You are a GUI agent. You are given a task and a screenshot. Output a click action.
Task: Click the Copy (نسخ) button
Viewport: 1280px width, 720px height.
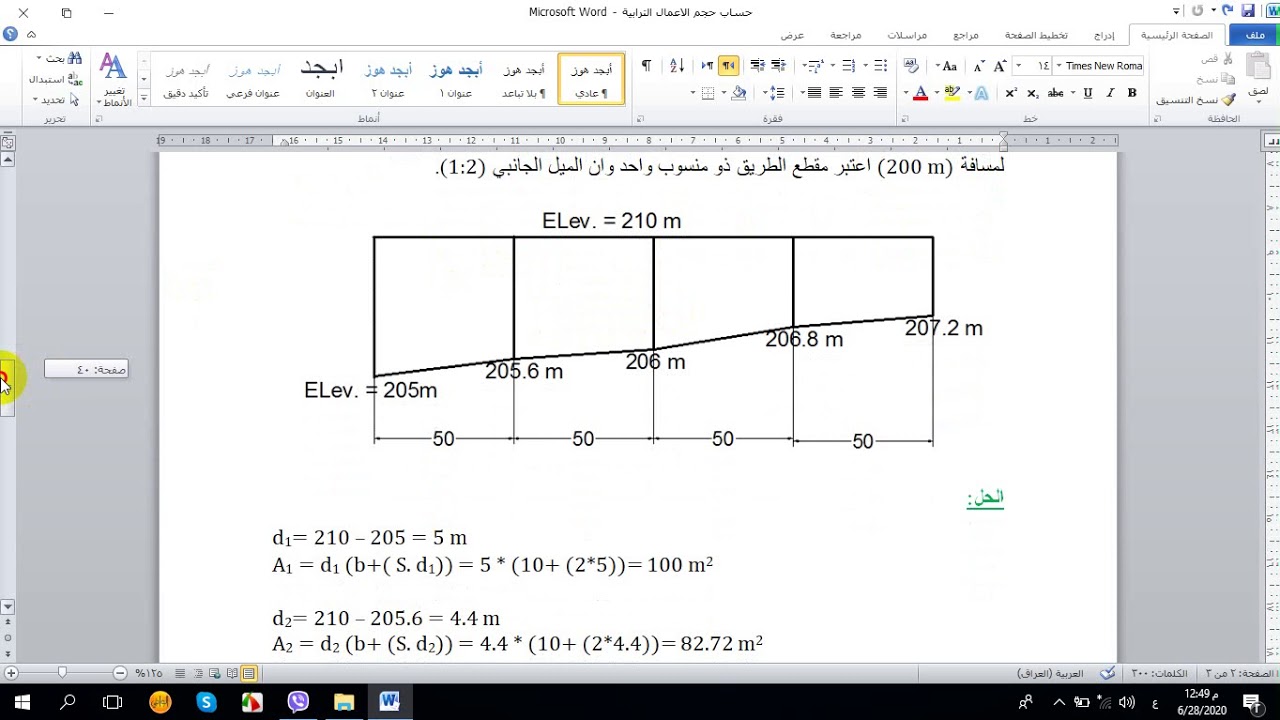click(x=1217, y=79)
